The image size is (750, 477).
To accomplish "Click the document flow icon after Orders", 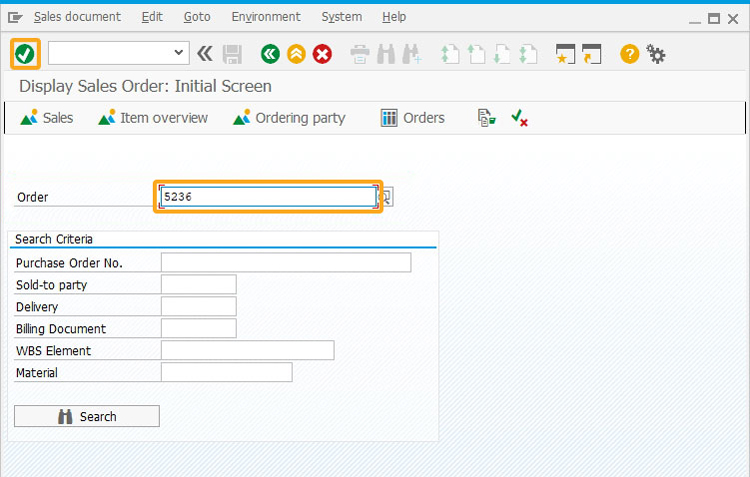I will click(486, 118).
